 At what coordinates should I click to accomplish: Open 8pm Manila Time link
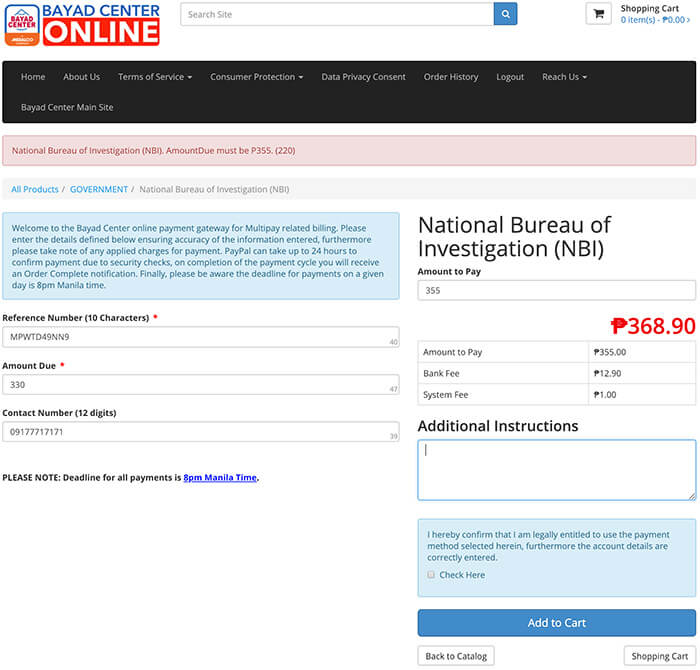pos(220,478)
